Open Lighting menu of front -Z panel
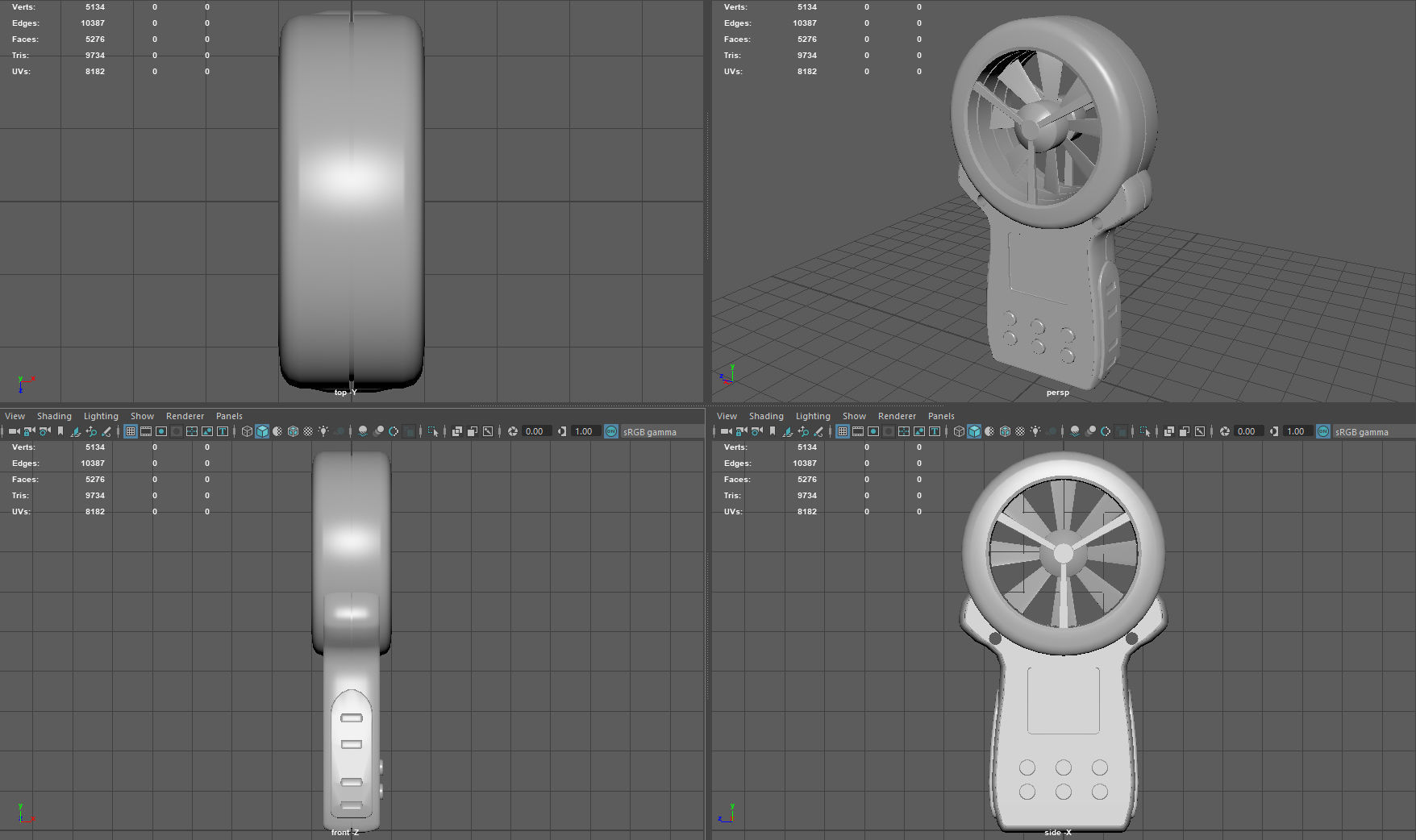The image size is (1416, 840). [x=101, y=416]
